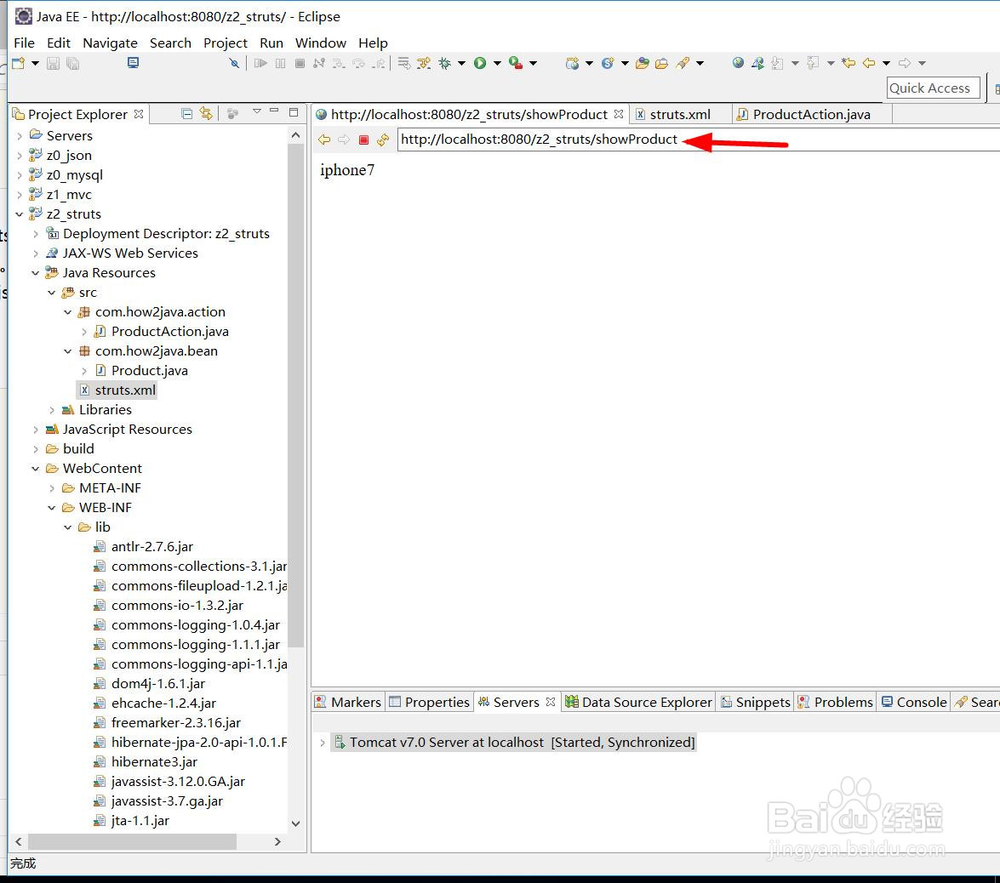This screenshot has height=883, width=1000.
Task: Switch to the struts.xml editor tab
Action: pos(680,114)
